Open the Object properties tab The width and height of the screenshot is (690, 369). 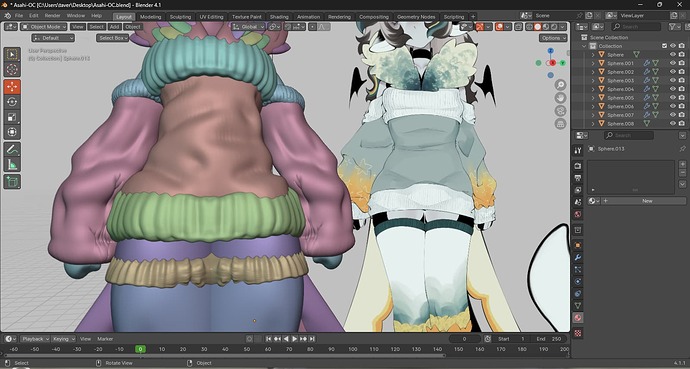coord(578,245)
